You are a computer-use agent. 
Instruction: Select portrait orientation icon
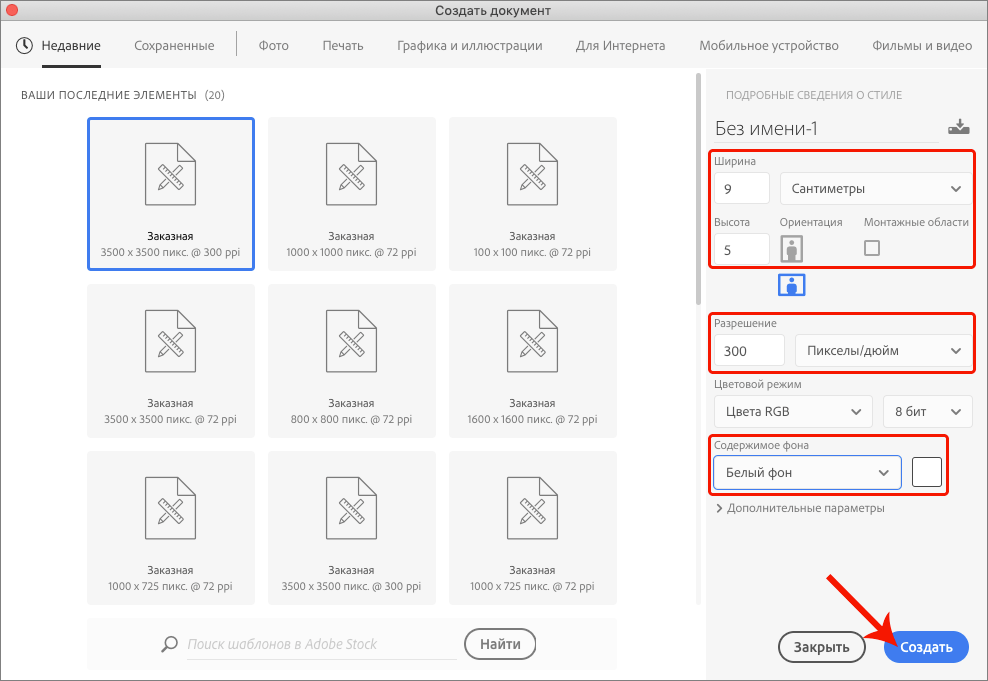click(793, 249)
